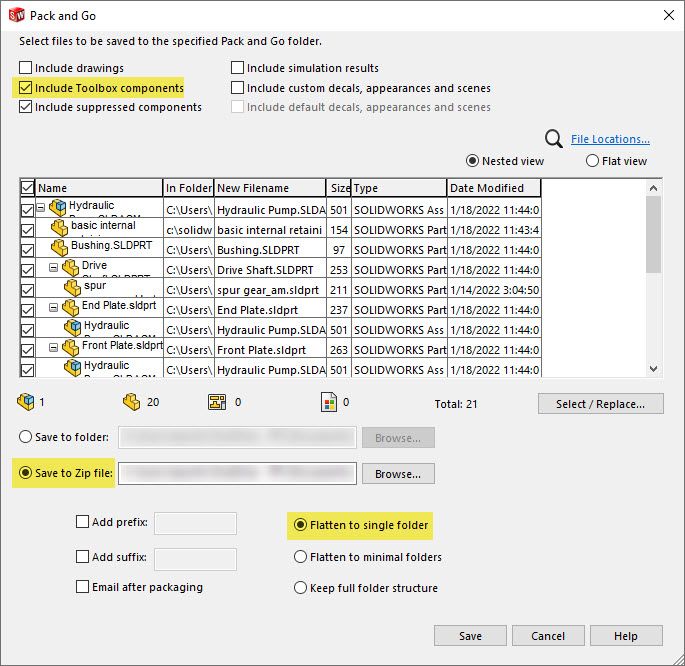This screenshot has height=666, width=685.
Task: Click the Bushing.SLDPRT part icon
Action: point(60,248)
